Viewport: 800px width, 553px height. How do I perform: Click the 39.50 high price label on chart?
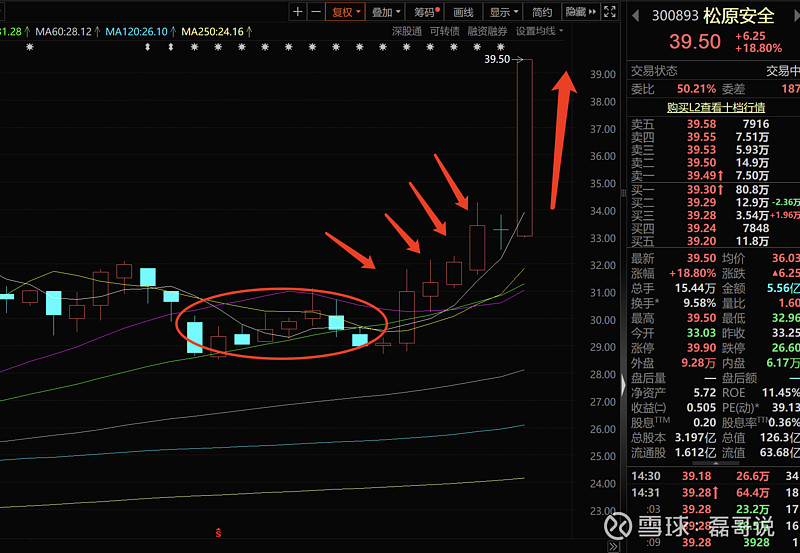(497, 59)
